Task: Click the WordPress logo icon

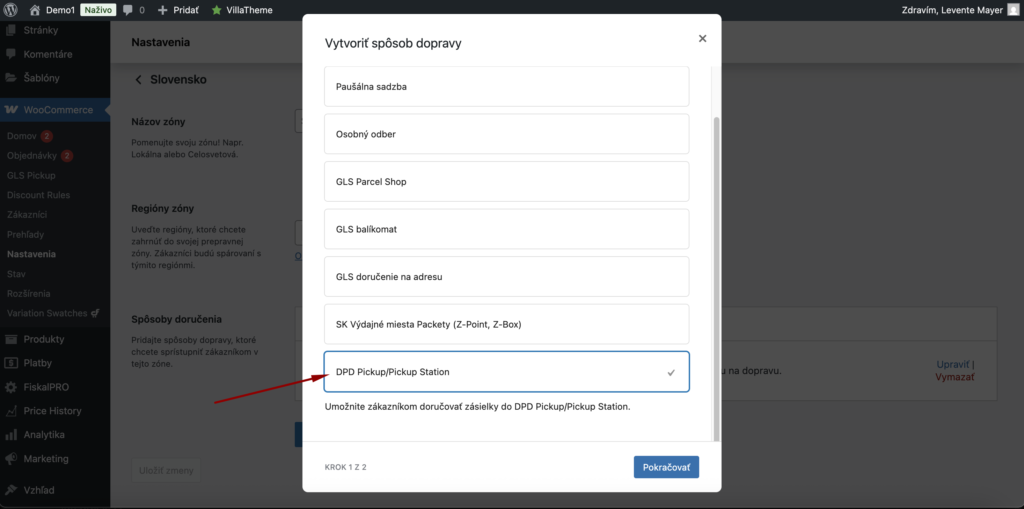Action: [11, 9]
